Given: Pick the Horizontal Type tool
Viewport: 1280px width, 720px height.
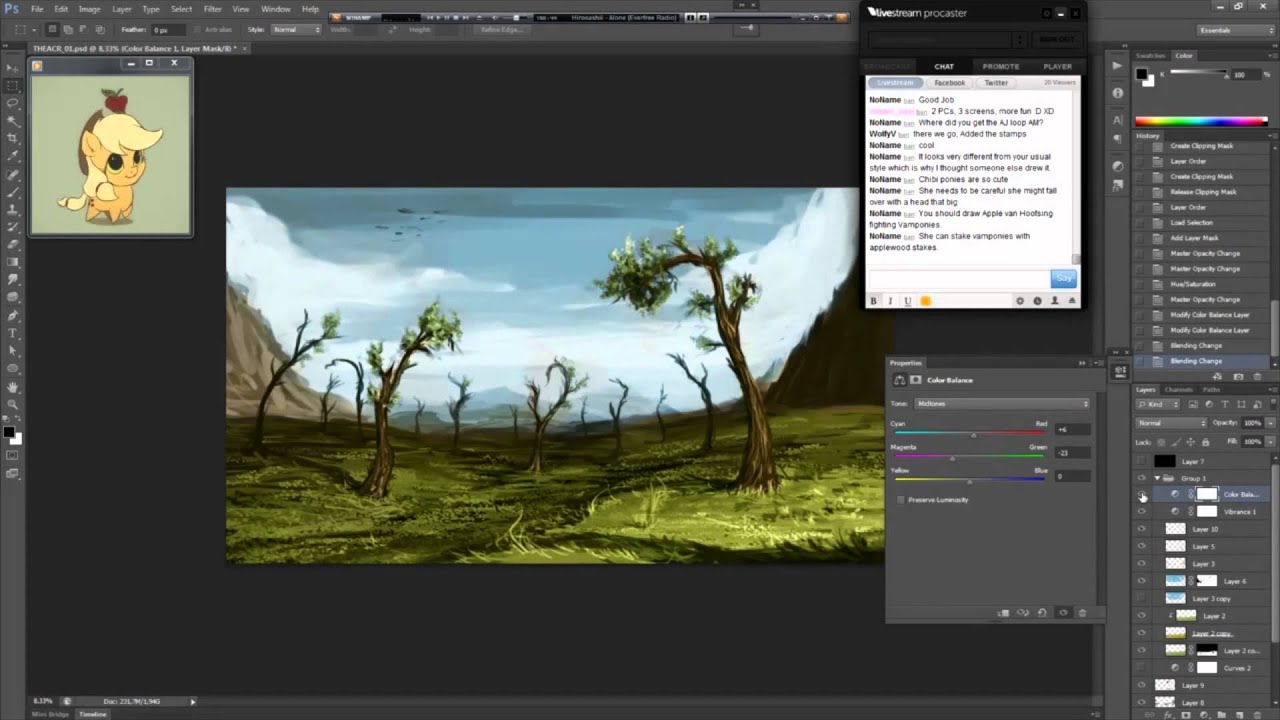Looking at the screenshot, I should [x=12, y=332].
